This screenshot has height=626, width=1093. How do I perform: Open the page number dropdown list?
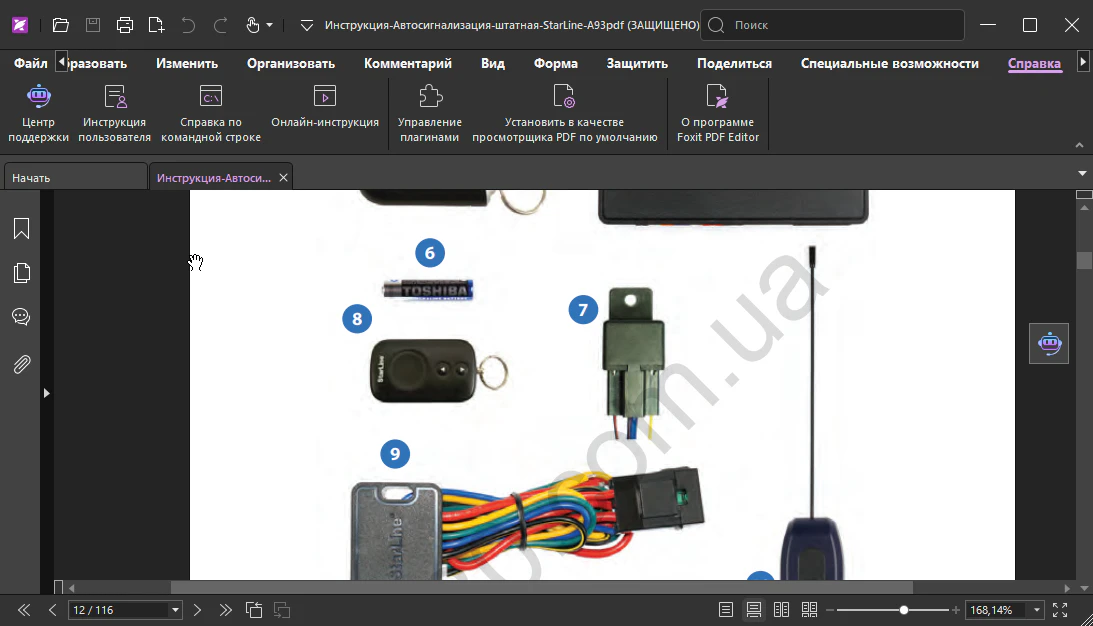click(176, 610)
